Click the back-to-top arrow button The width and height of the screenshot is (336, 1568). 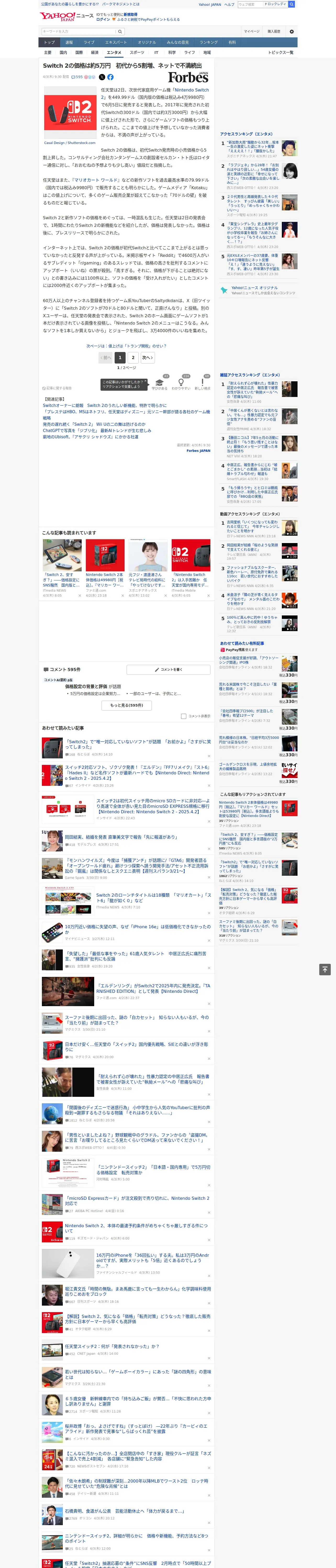[x=325, y=969]
